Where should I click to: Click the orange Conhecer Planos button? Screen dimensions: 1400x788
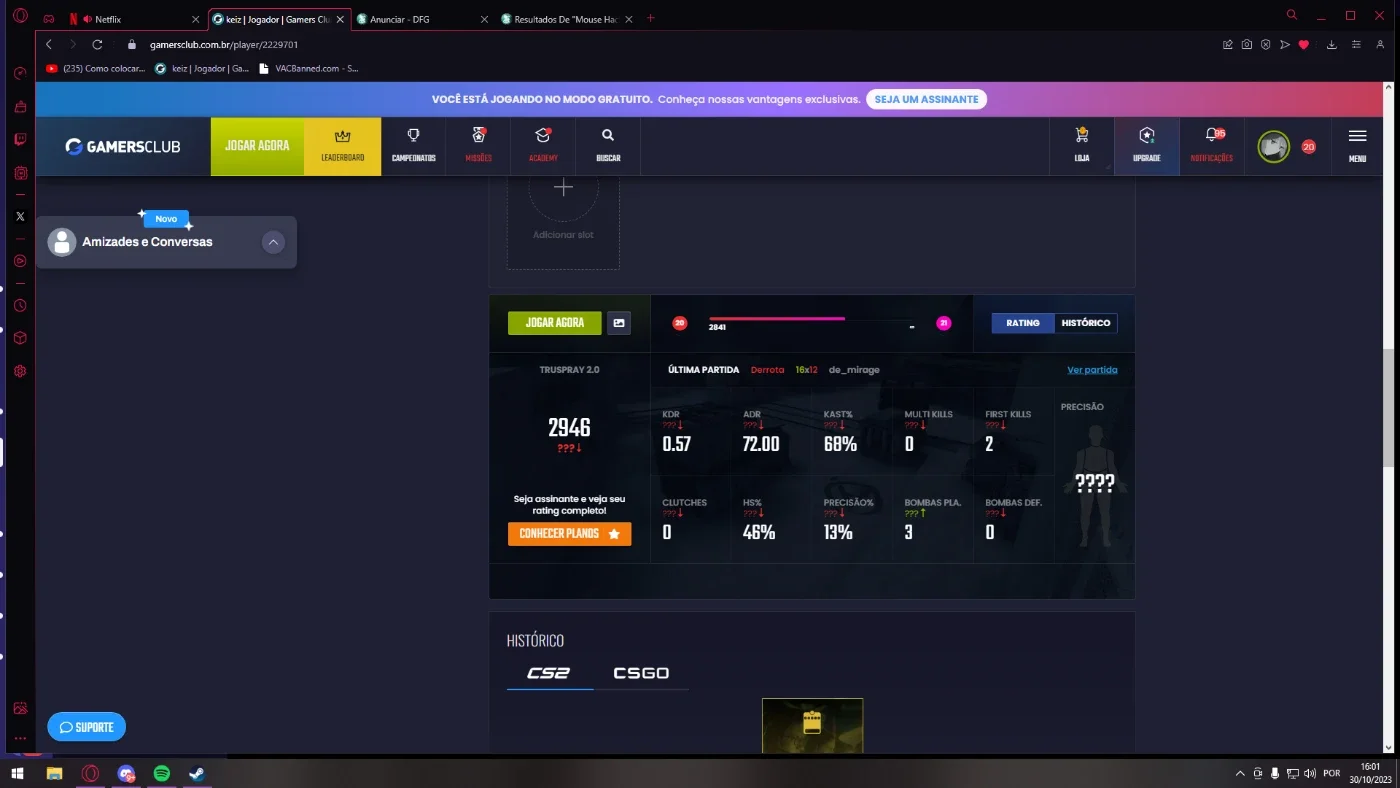569,534
